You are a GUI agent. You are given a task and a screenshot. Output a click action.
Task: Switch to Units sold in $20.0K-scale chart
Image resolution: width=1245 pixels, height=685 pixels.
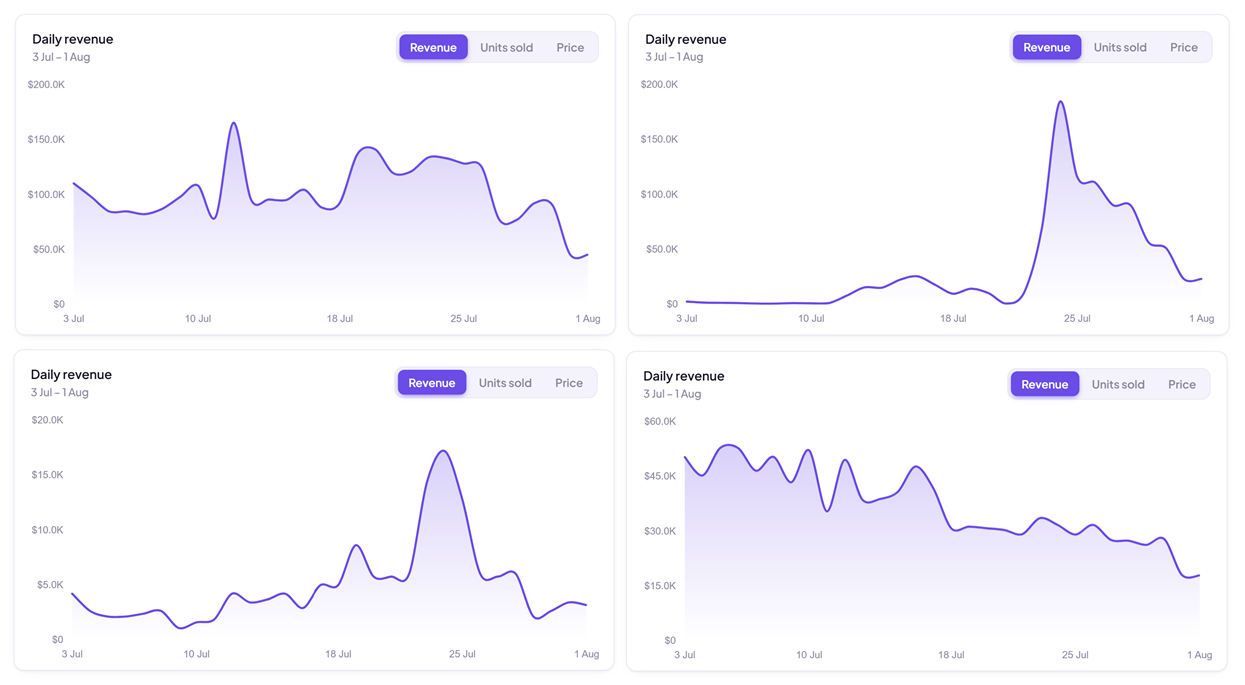pyautogui.click(x=505, y=383)
